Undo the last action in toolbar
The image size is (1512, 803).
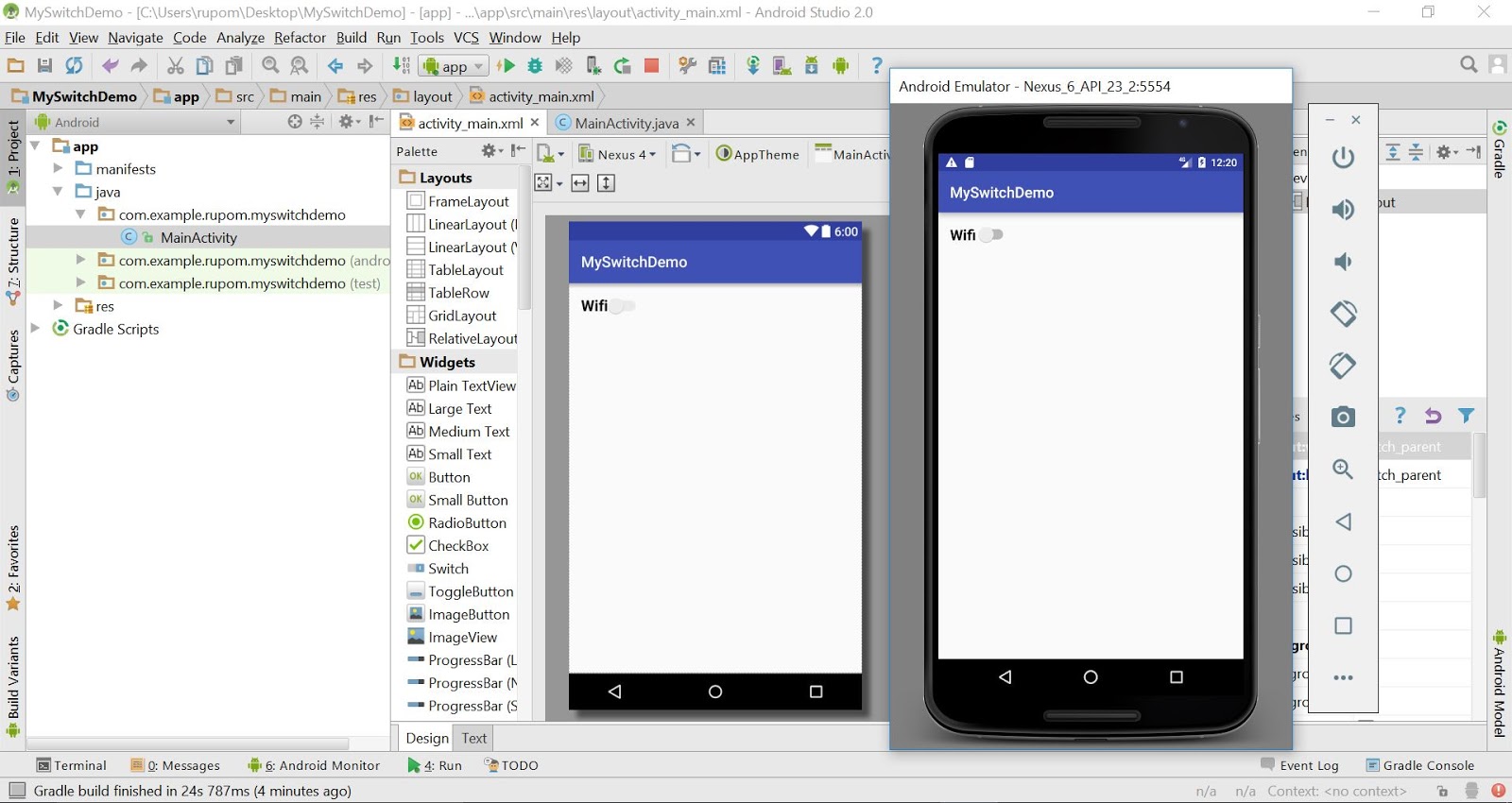tap(110, 65)
